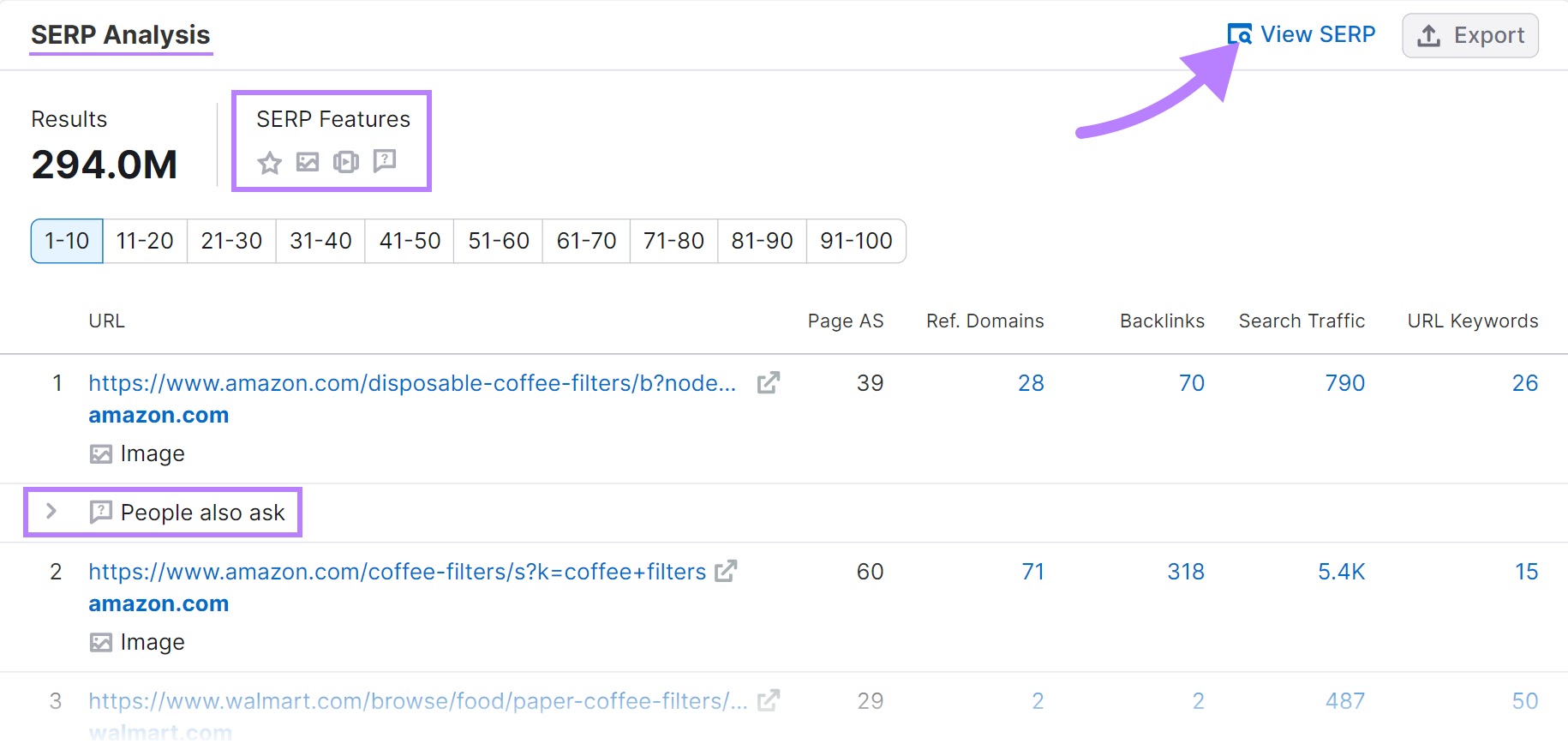The height and width of the screenshot is (756, 1568).
Task: Click Search Traffic value 5.4K
Action: (x=1341, y=572)
